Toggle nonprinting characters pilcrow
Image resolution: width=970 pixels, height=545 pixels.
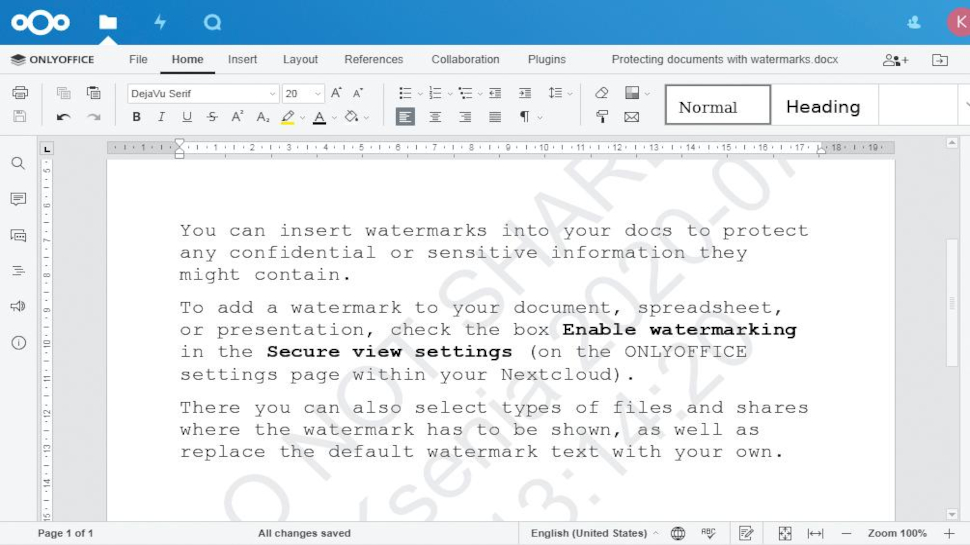click(525, 117)
